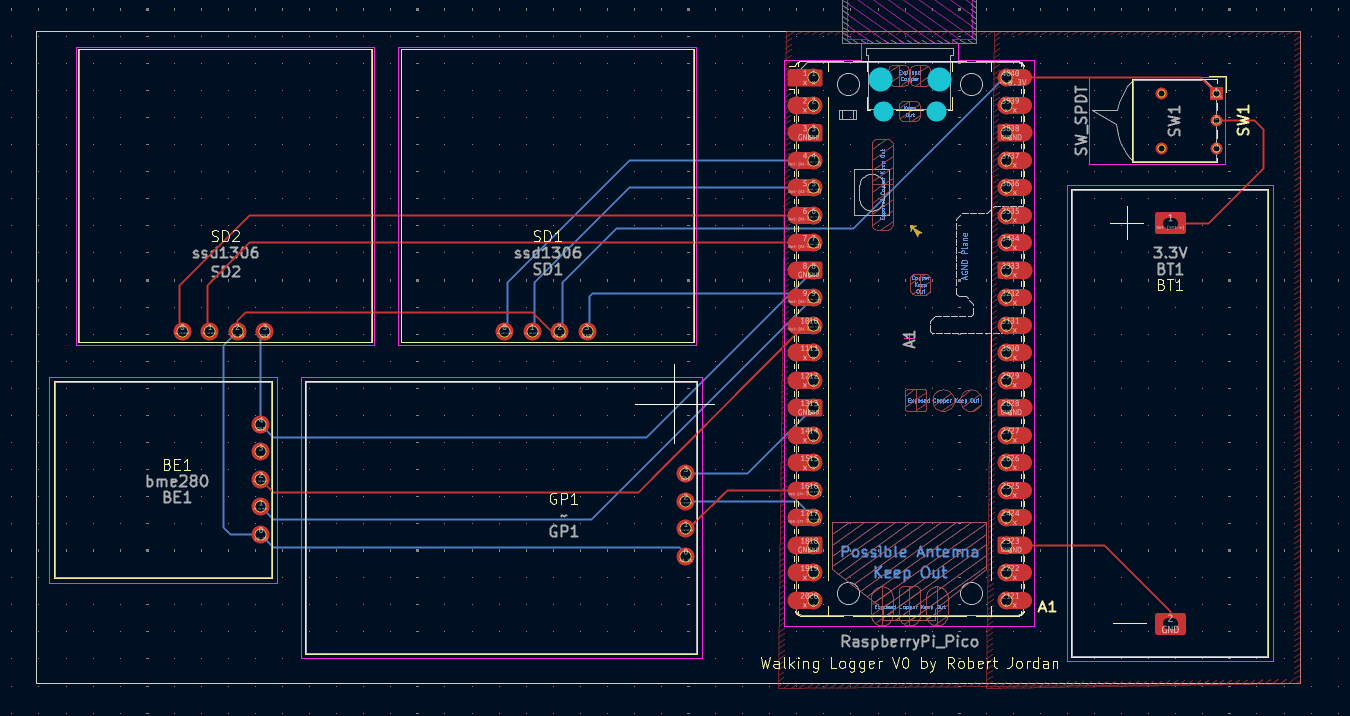1350x716 pixels.
Task: Click Pico pad 10 on the left row
Action: [x=806, y=324]
